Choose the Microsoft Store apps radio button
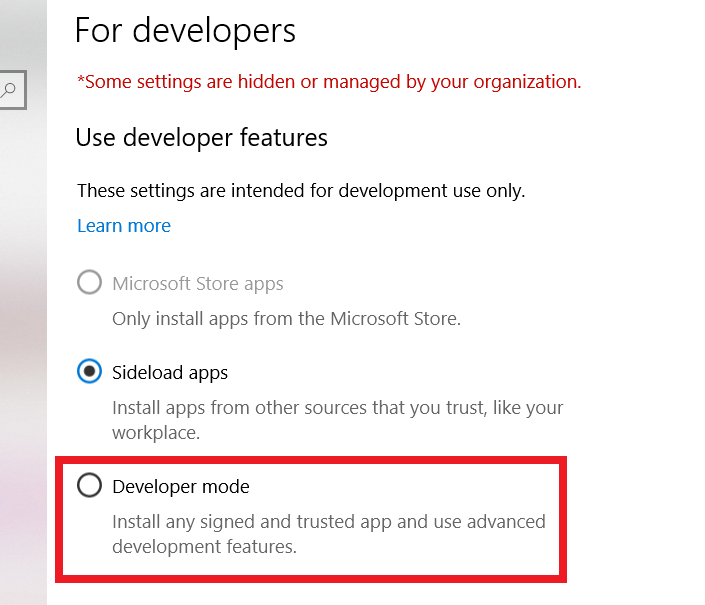Viewport: 705px width, 605px height. [x=90, y=283]
